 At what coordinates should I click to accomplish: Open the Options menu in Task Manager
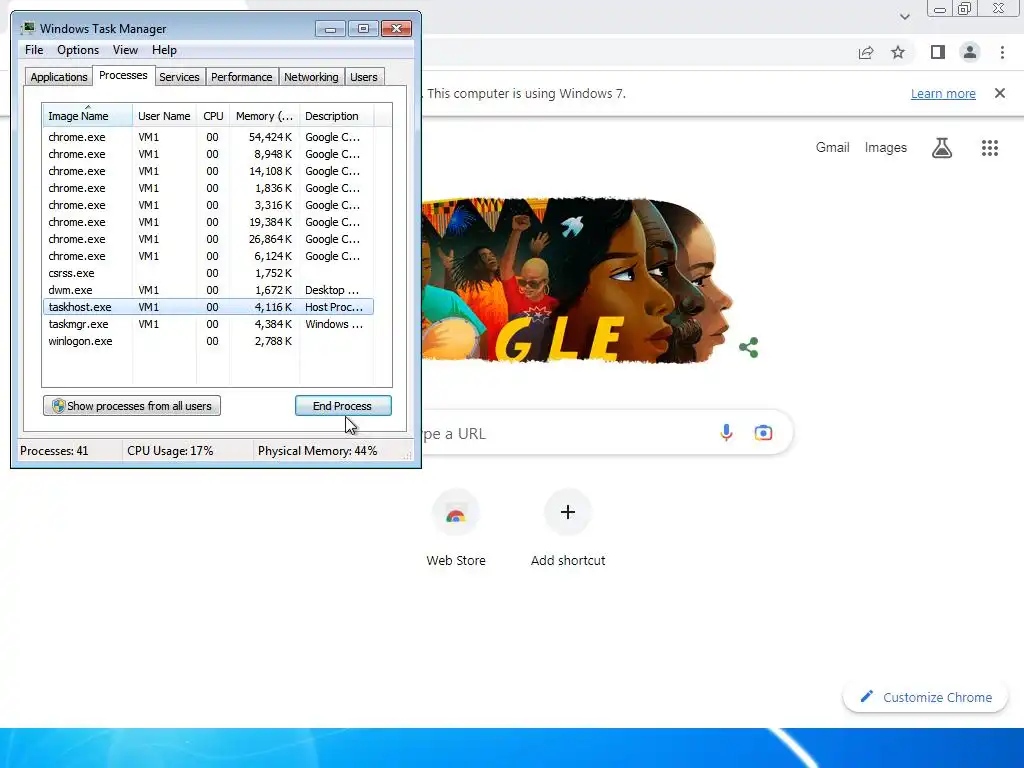click(x=78, y=50)
